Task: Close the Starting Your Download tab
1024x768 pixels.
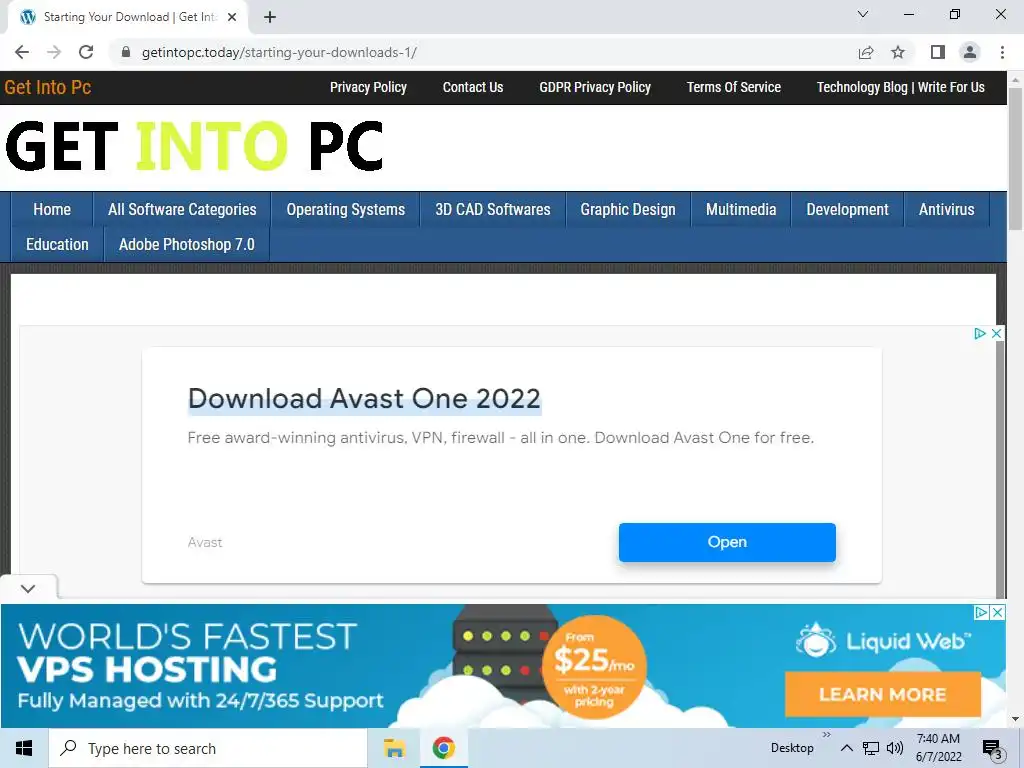Action: 232,18
